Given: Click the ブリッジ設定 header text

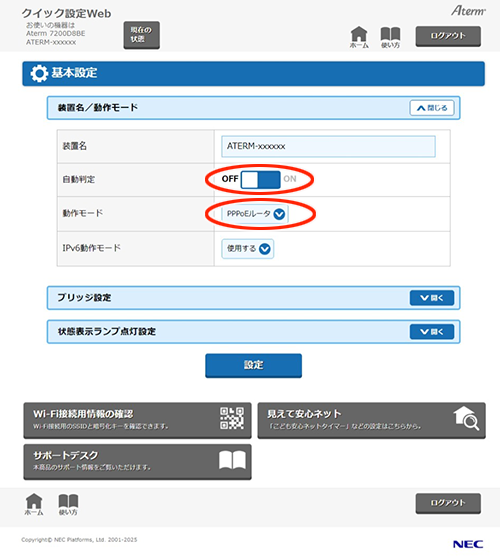Looking at the screenshot, I should point(84,298).
